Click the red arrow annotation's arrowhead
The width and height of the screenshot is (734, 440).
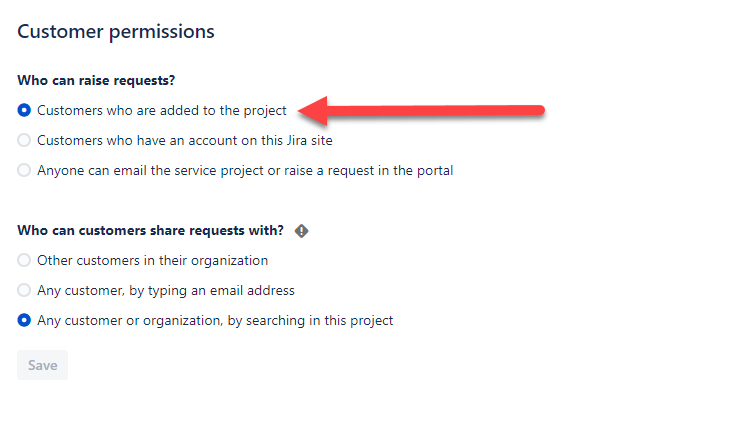point(313,111)
